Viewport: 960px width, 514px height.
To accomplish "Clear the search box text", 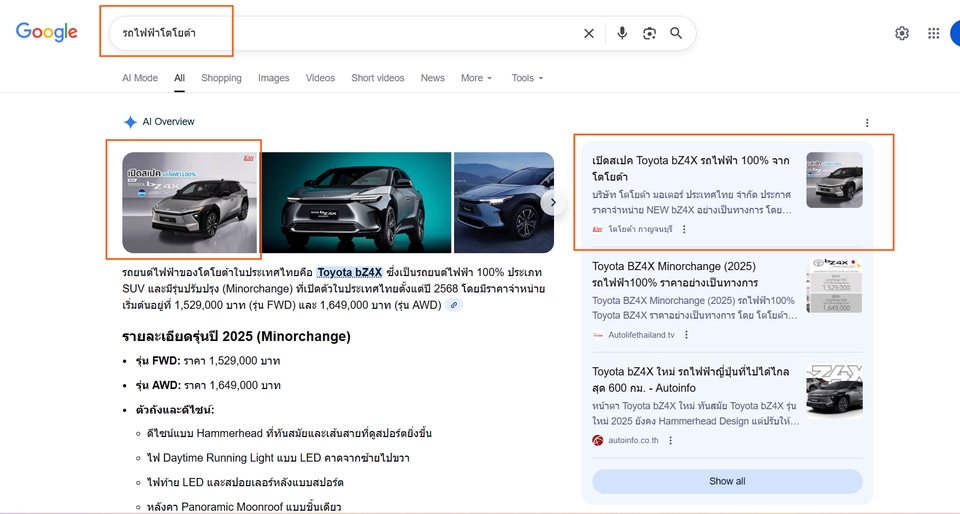I will 589,33.
